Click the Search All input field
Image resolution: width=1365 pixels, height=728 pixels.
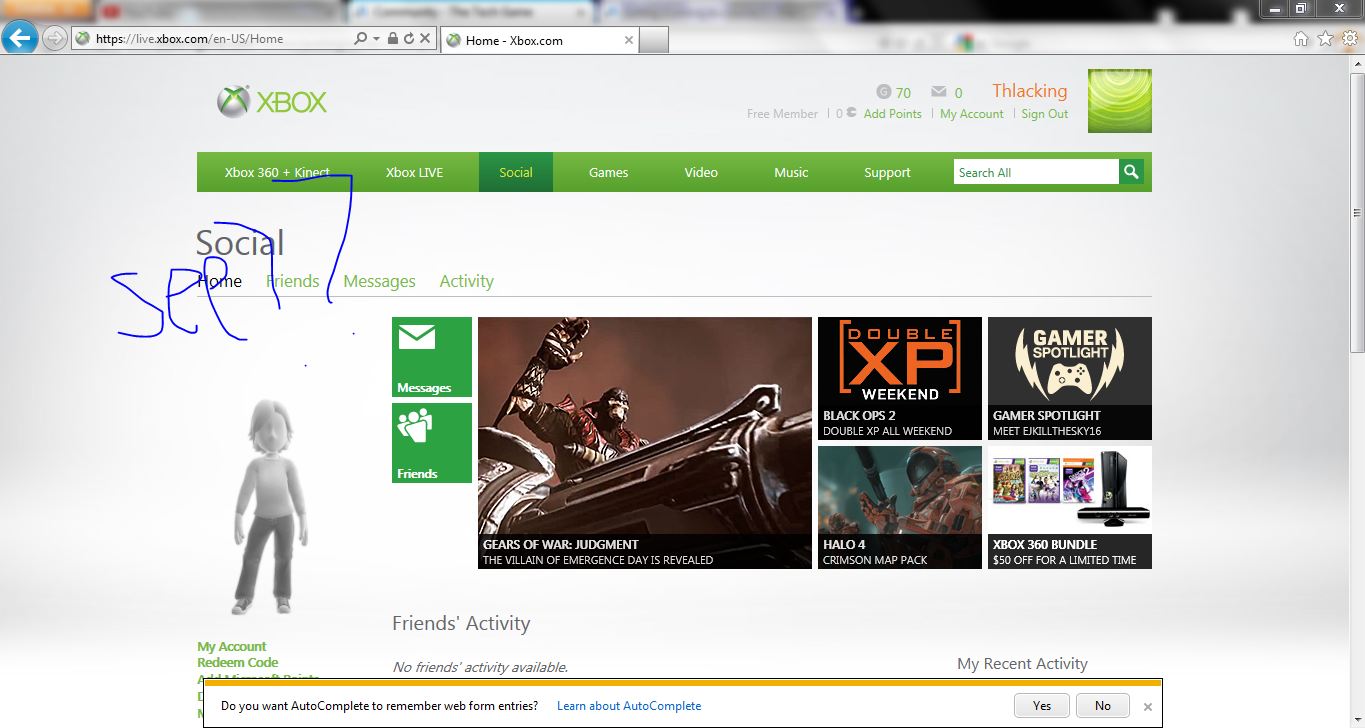[1036, 172]
